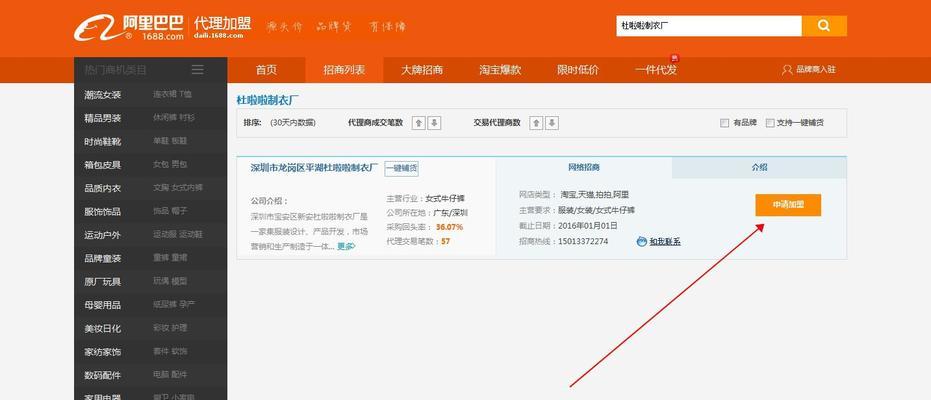Click the 申请加盟 orange button

tap(788, 205)
